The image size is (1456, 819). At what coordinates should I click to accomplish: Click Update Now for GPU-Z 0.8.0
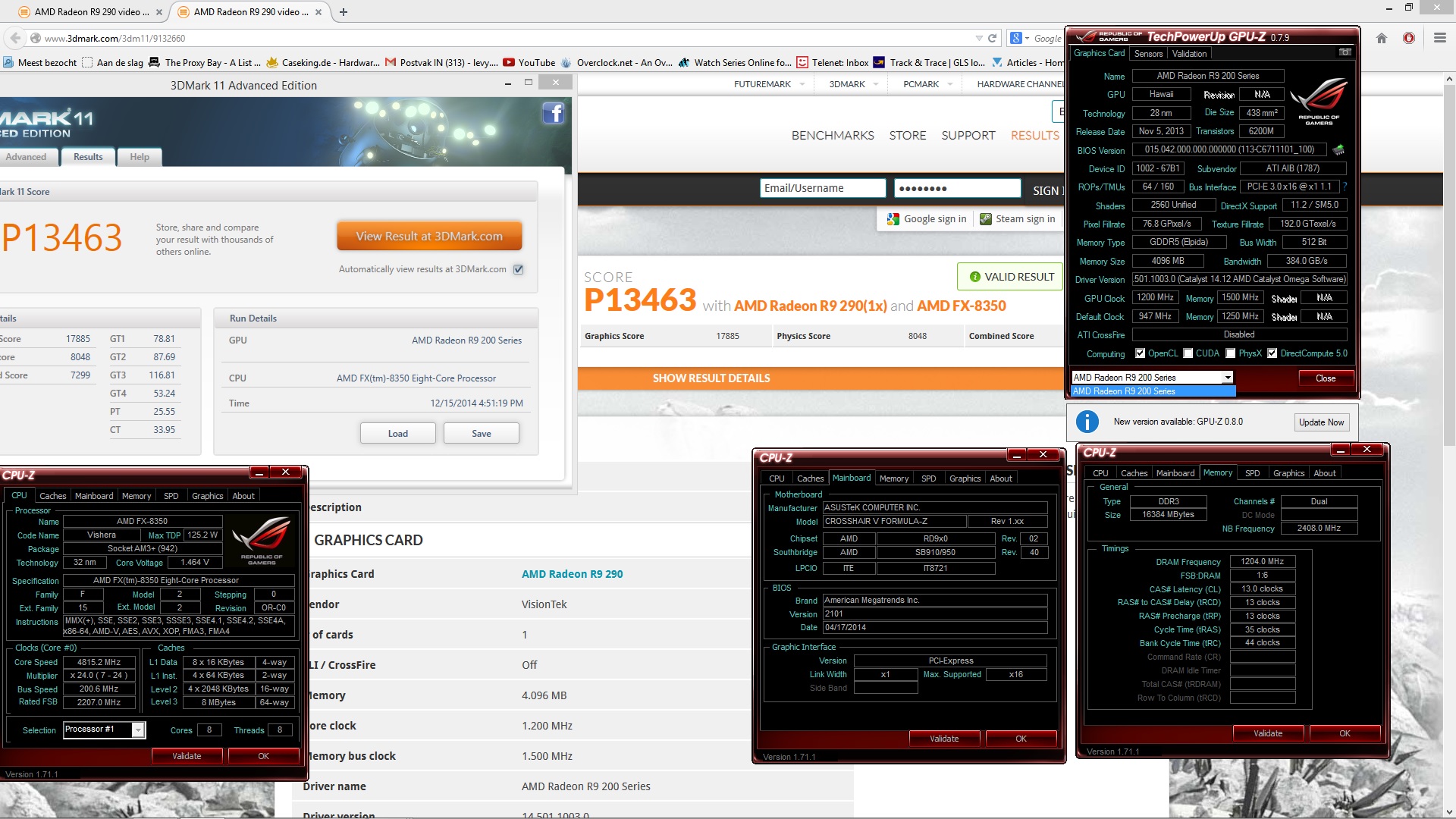[x=1322, y=422]
